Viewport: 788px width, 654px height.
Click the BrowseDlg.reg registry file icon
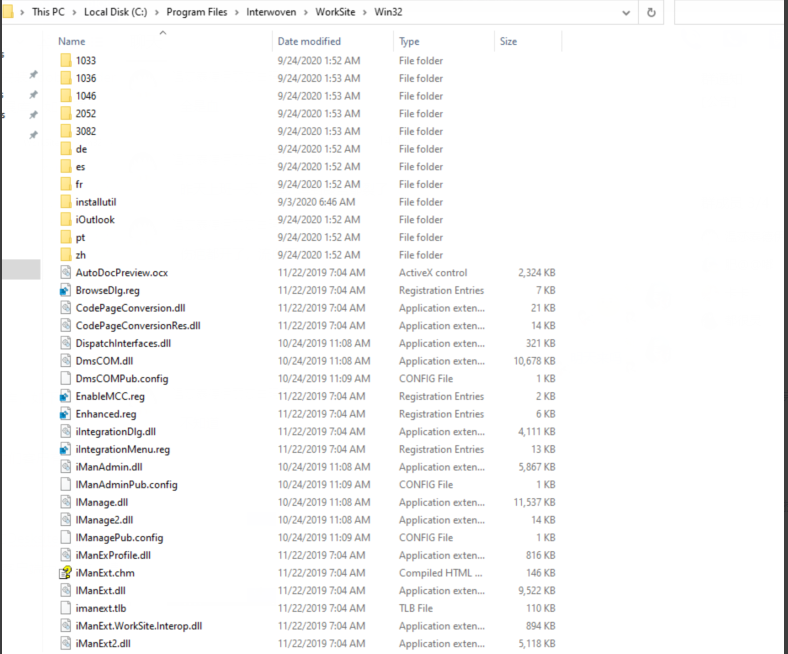tap(65, 290)
